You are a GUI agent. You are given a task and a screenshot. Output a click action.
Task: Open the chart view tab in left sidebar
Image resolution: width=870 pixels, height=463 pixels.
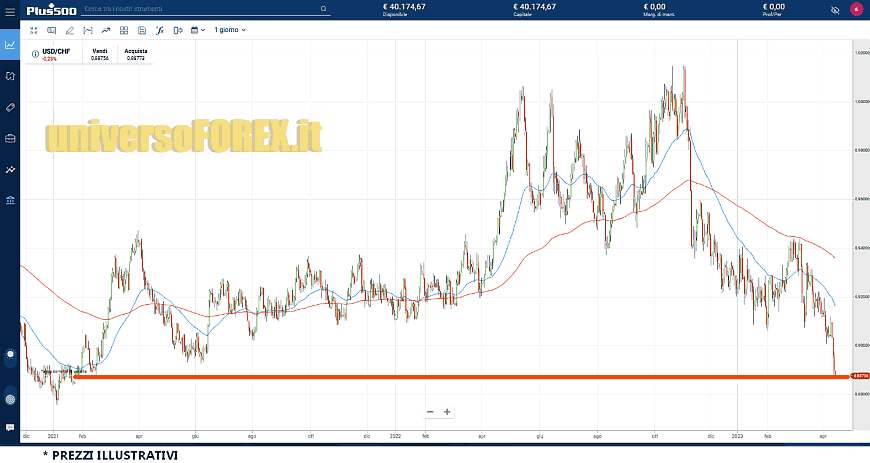pyautogui.click(x=10, y=44)
